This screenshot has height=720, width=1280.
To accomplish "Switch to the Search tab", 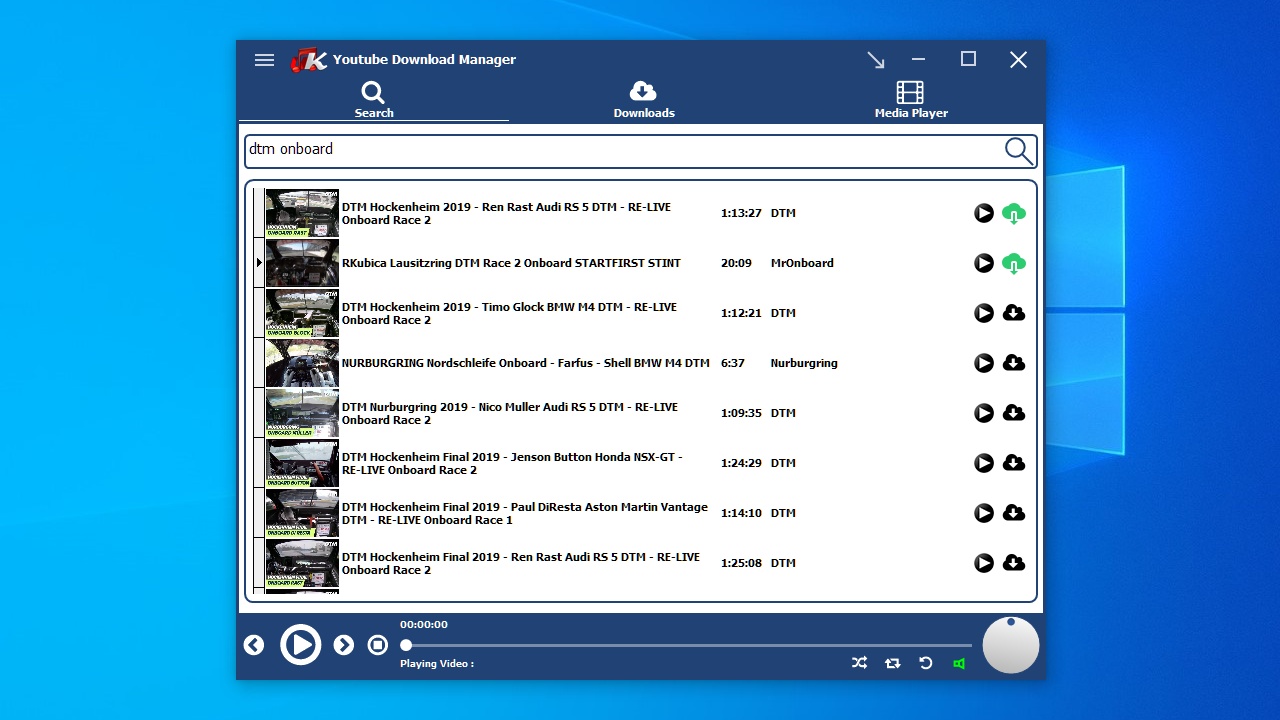I will coord(374,100).
